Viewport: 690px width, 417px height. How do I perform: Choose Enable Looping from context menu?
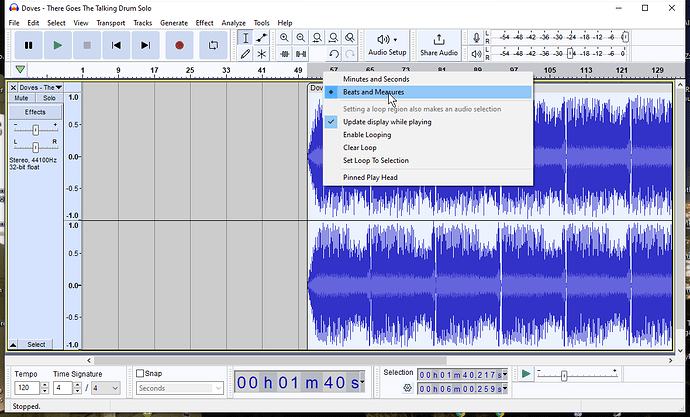point(367,135)
